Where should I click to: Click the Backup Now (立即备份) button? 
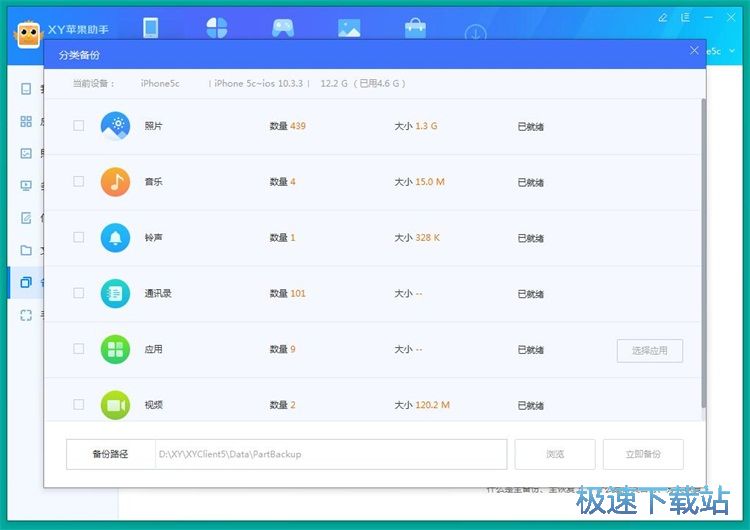[643, 454]
